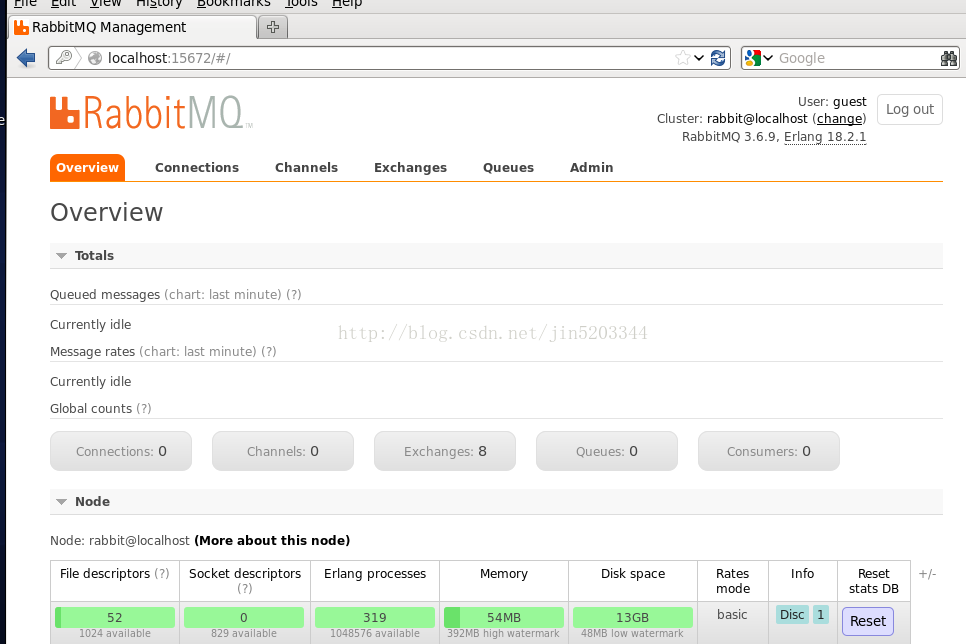Open the Edit menu
The image size is (966, 644).
pyautogui.click(x=63, y=3)
